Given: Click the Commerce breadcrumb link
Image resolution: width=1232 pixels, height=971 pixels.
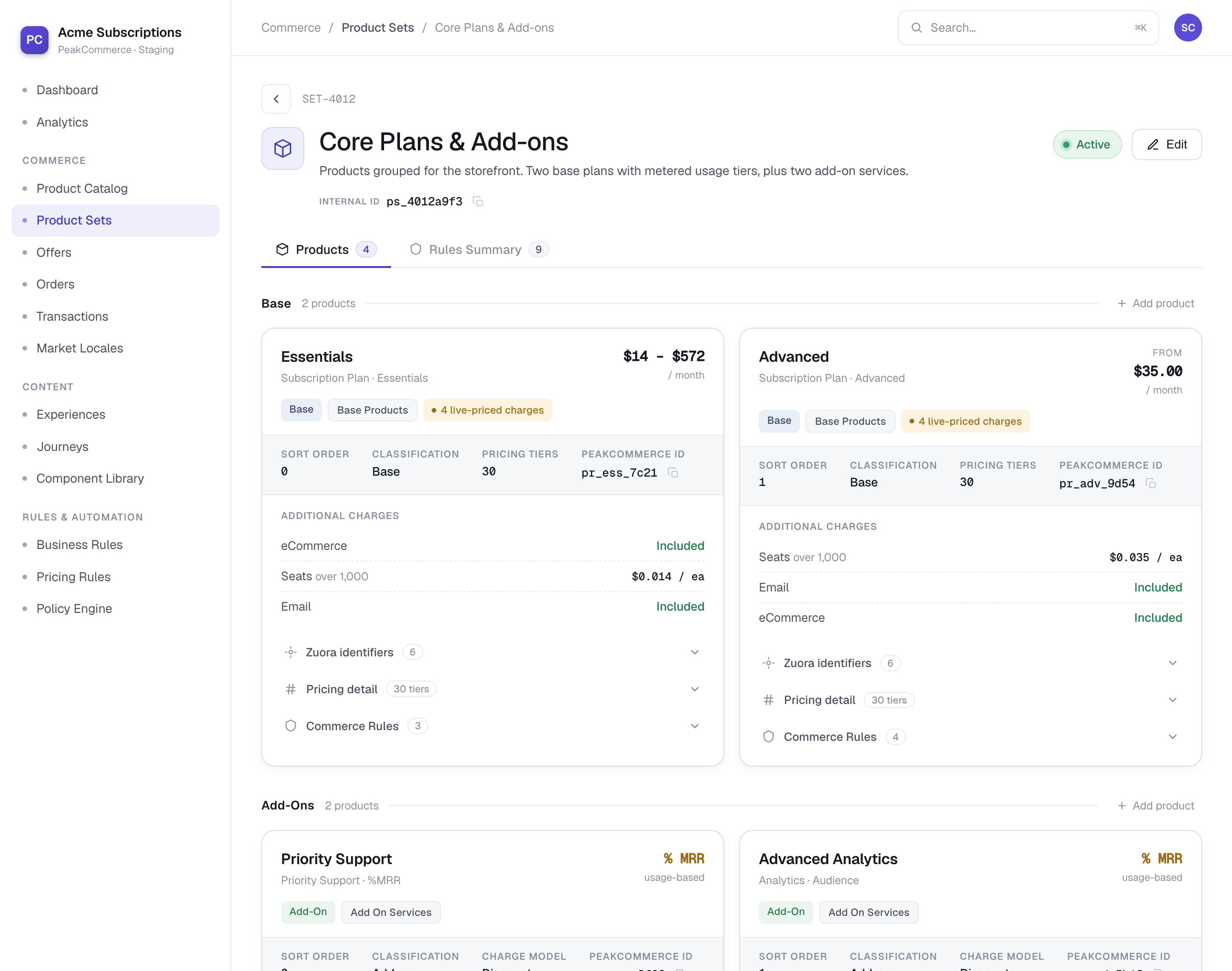Looking at the screenshot, I should 291,28.
